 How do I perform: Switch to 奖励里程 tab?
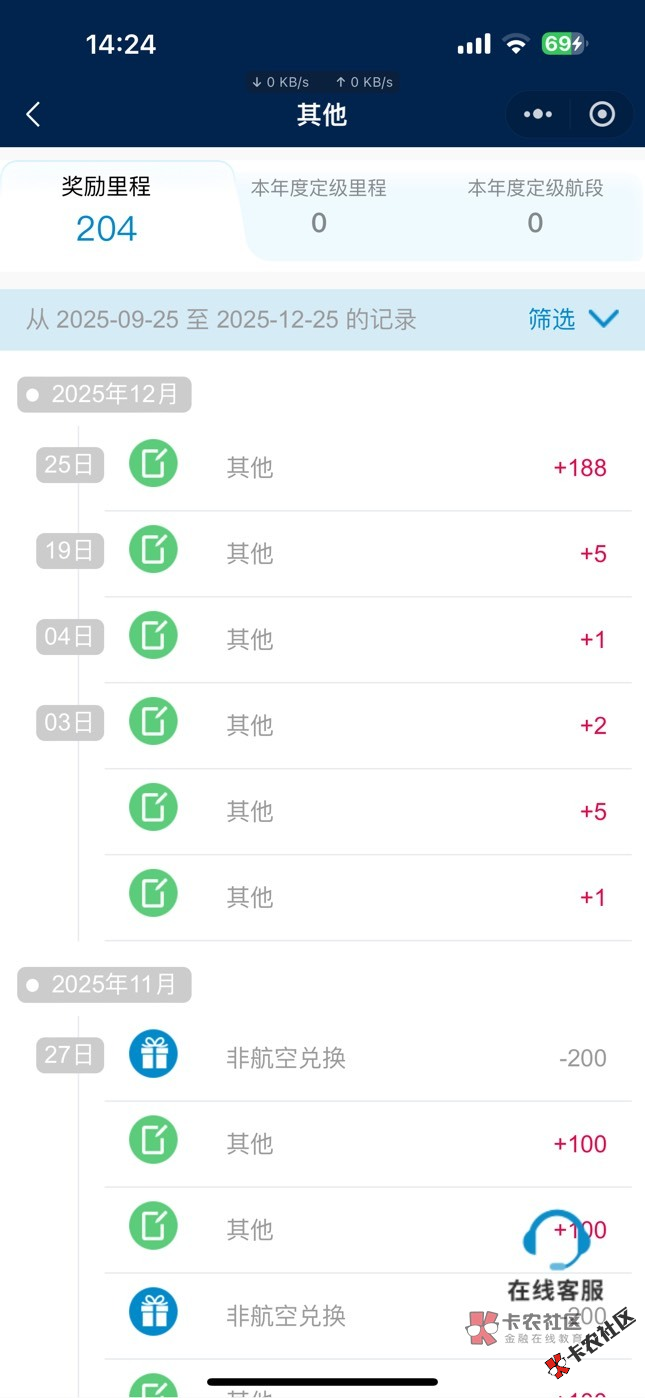click(x=107, y=210)
